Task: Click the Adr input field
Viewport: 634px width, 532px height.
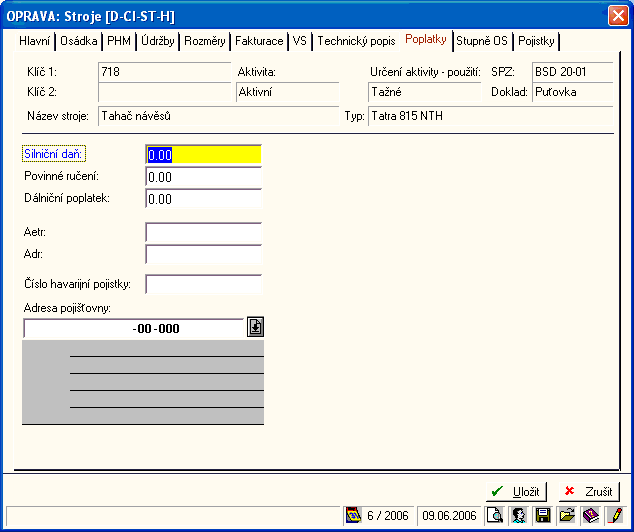Action: [x=203, y=255]
